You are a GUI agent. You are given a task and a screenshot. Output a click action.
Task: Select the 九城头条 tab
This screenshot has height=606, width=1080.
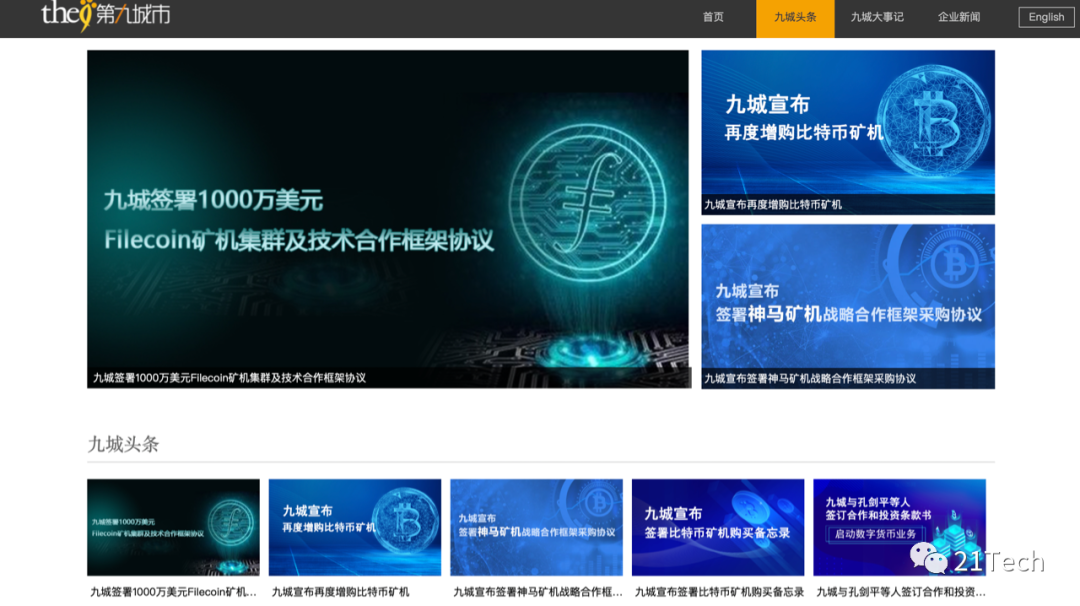(x=795, y=19)
